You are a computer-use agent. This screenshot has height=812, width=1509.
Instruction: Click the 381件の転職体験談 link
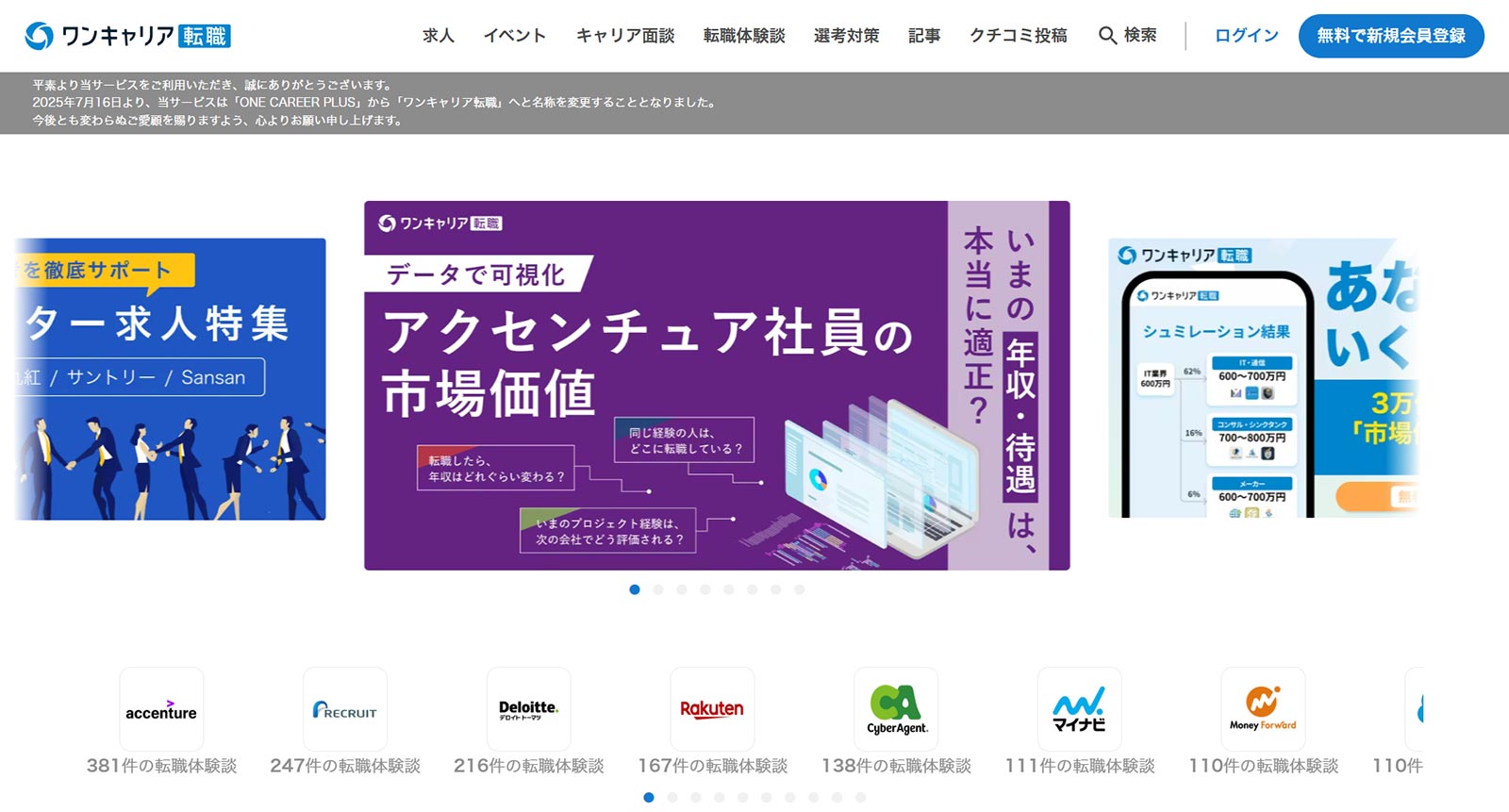tap(161, 766)
